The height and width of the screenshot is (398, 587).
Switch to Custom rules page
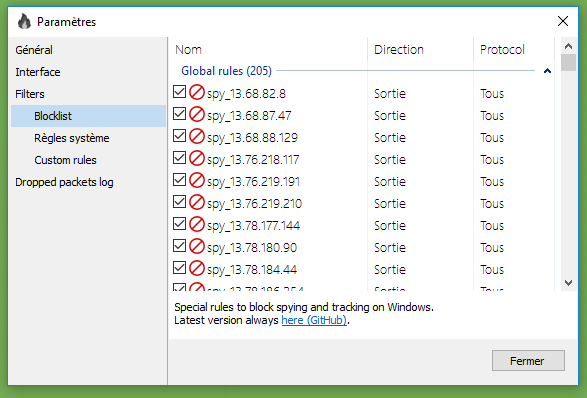(x=65, y=160)
